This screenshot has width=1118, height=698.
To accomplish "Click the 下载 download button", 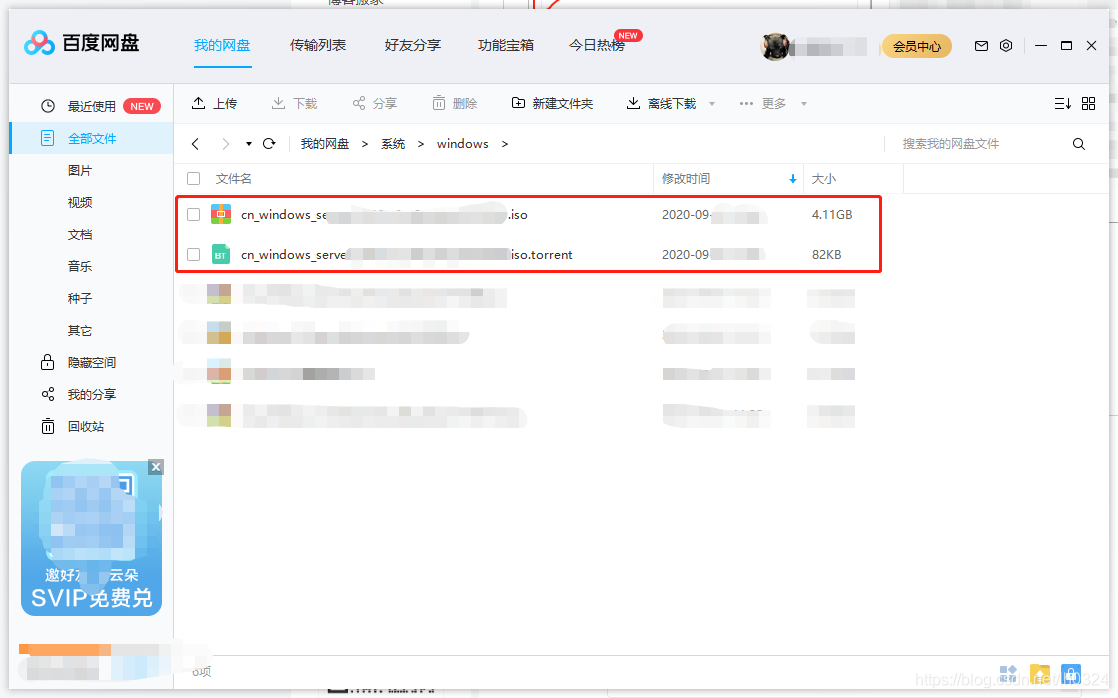I will pyautogui.click(x=294, y=103).
